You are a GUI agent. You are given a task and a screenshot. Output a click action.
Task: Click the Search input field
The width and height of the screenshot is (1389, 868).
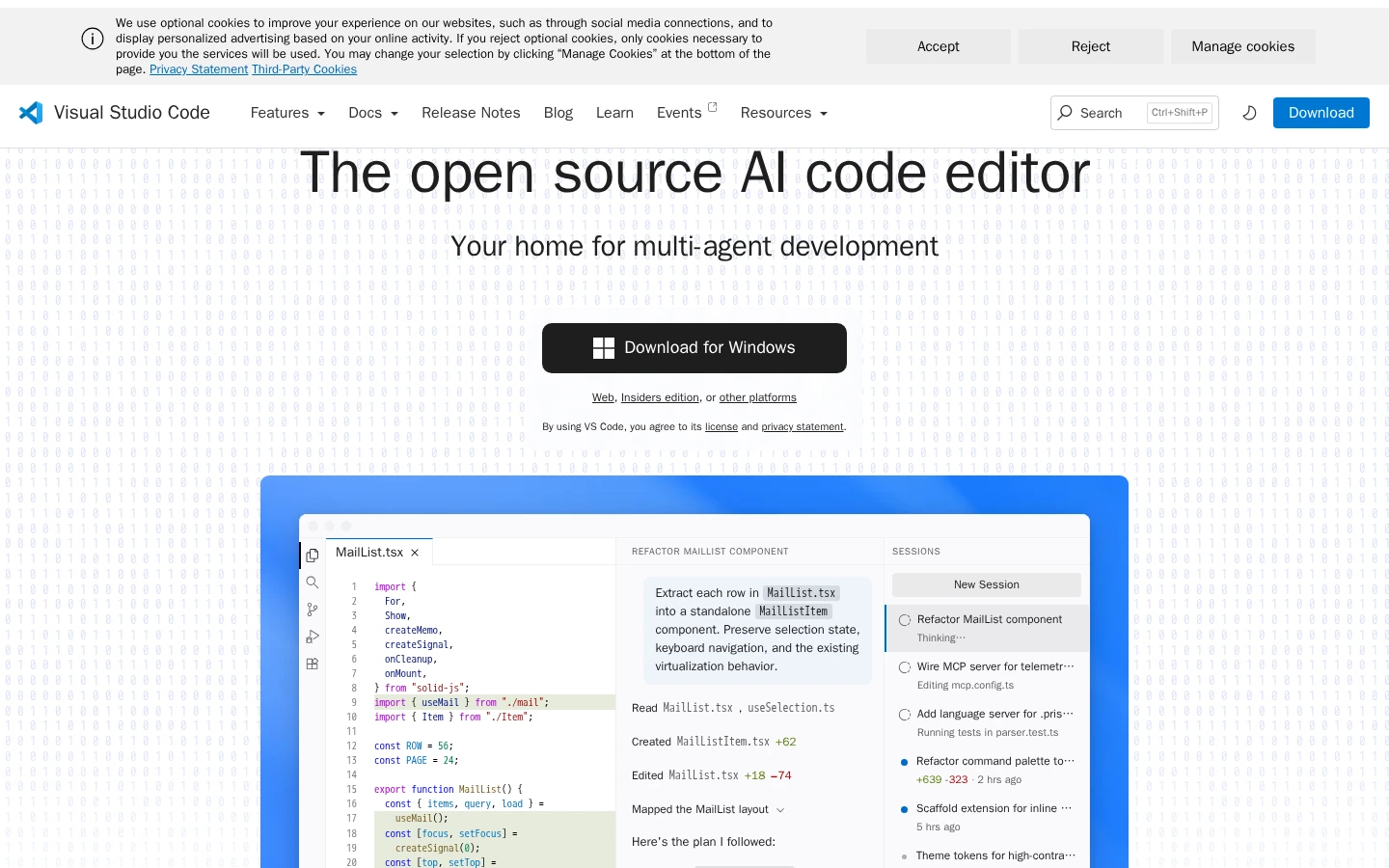click(1135, 113)
